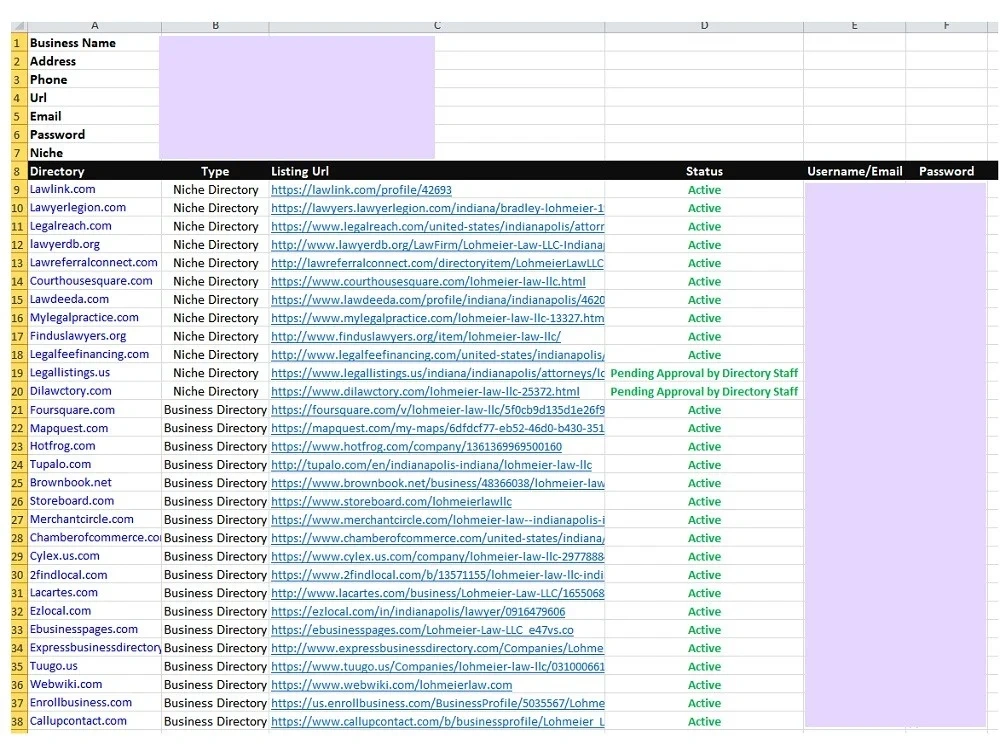Select the column E header
1000x750 pixels.
coord(855,26)
